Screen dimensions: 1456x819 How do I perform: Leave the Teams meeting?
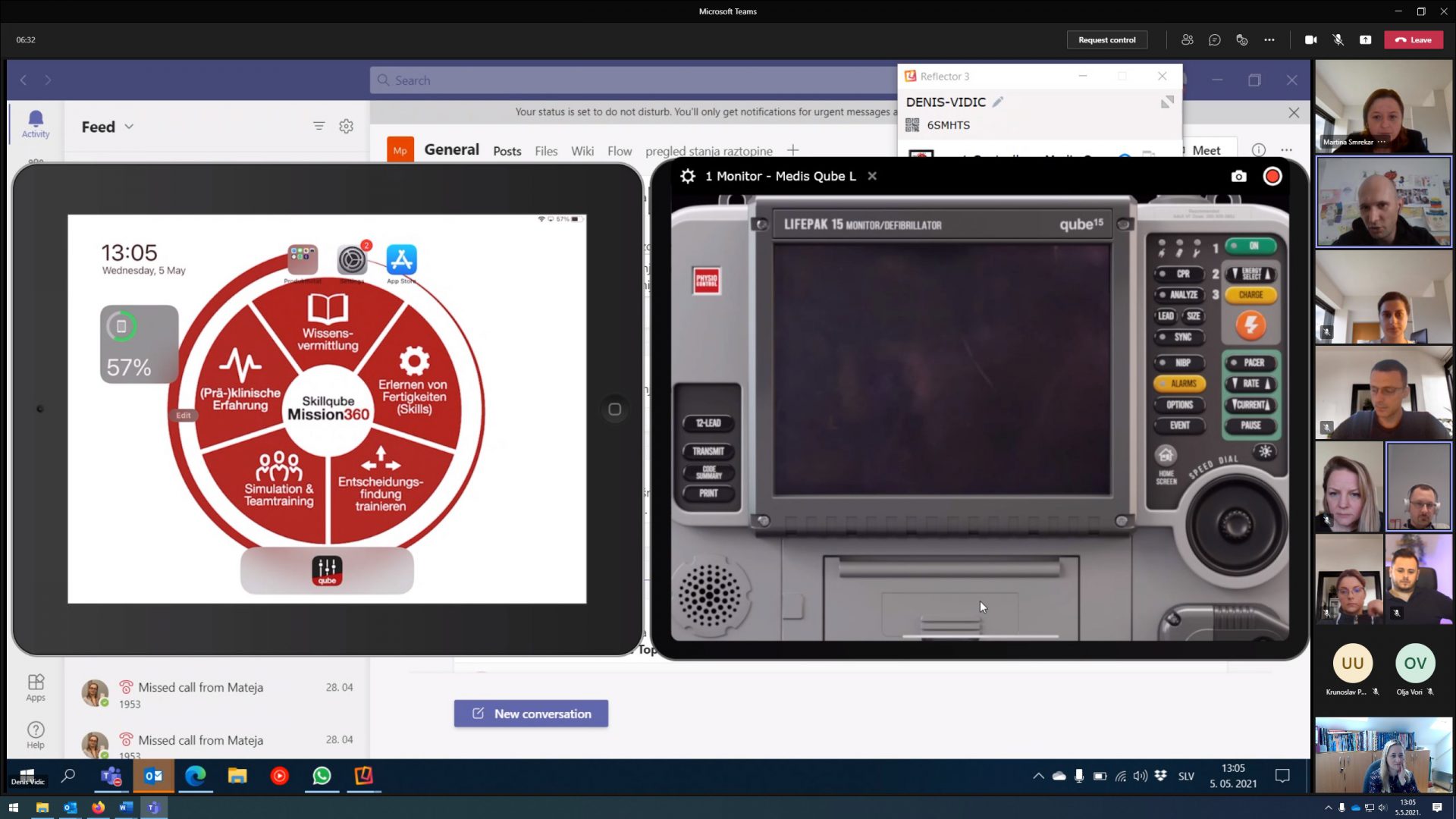(1414, 39)
